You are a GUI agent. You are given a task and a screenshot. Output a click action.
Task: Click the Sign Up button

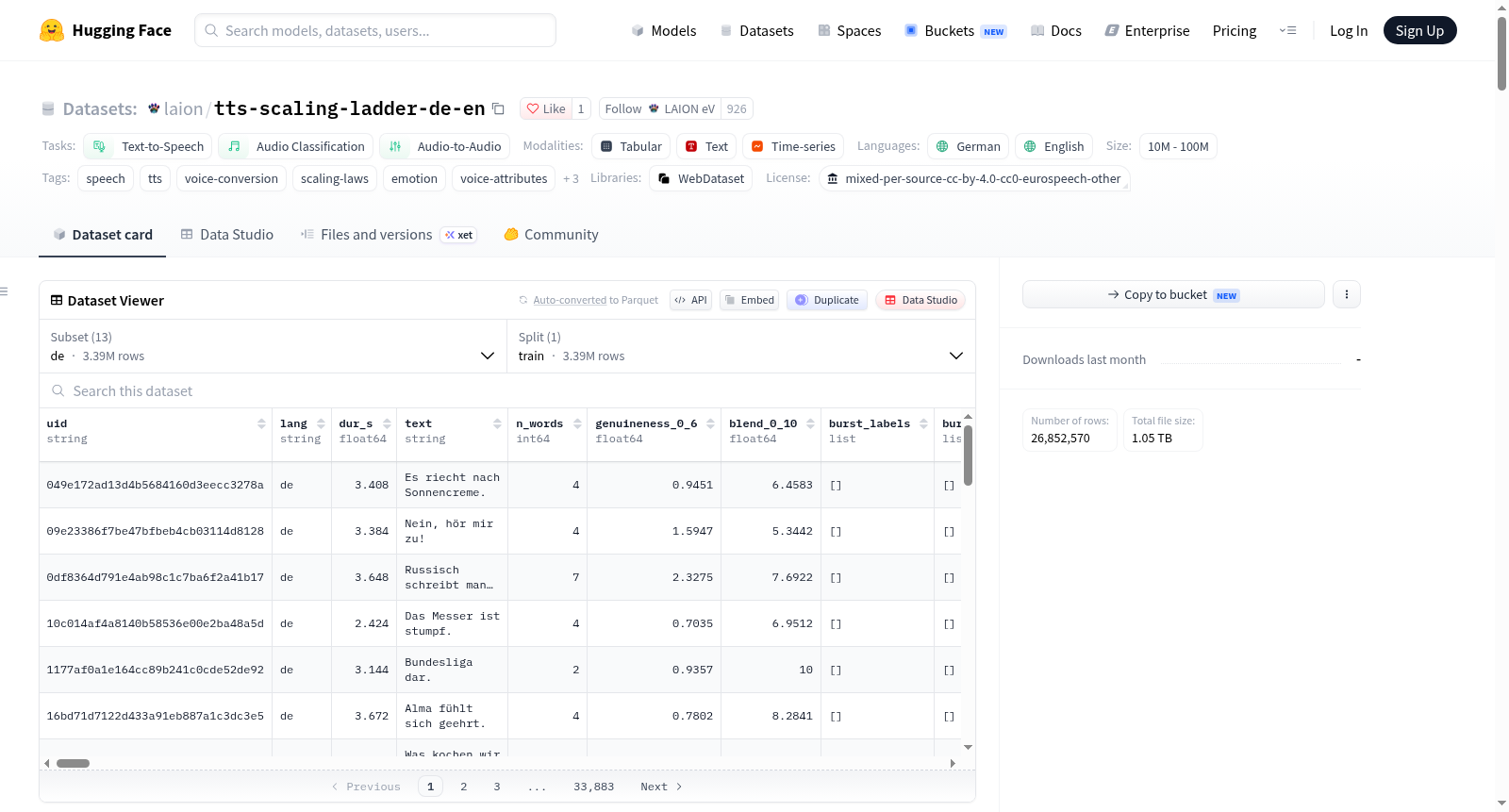pyautogui.click(x=1419, y=30)
